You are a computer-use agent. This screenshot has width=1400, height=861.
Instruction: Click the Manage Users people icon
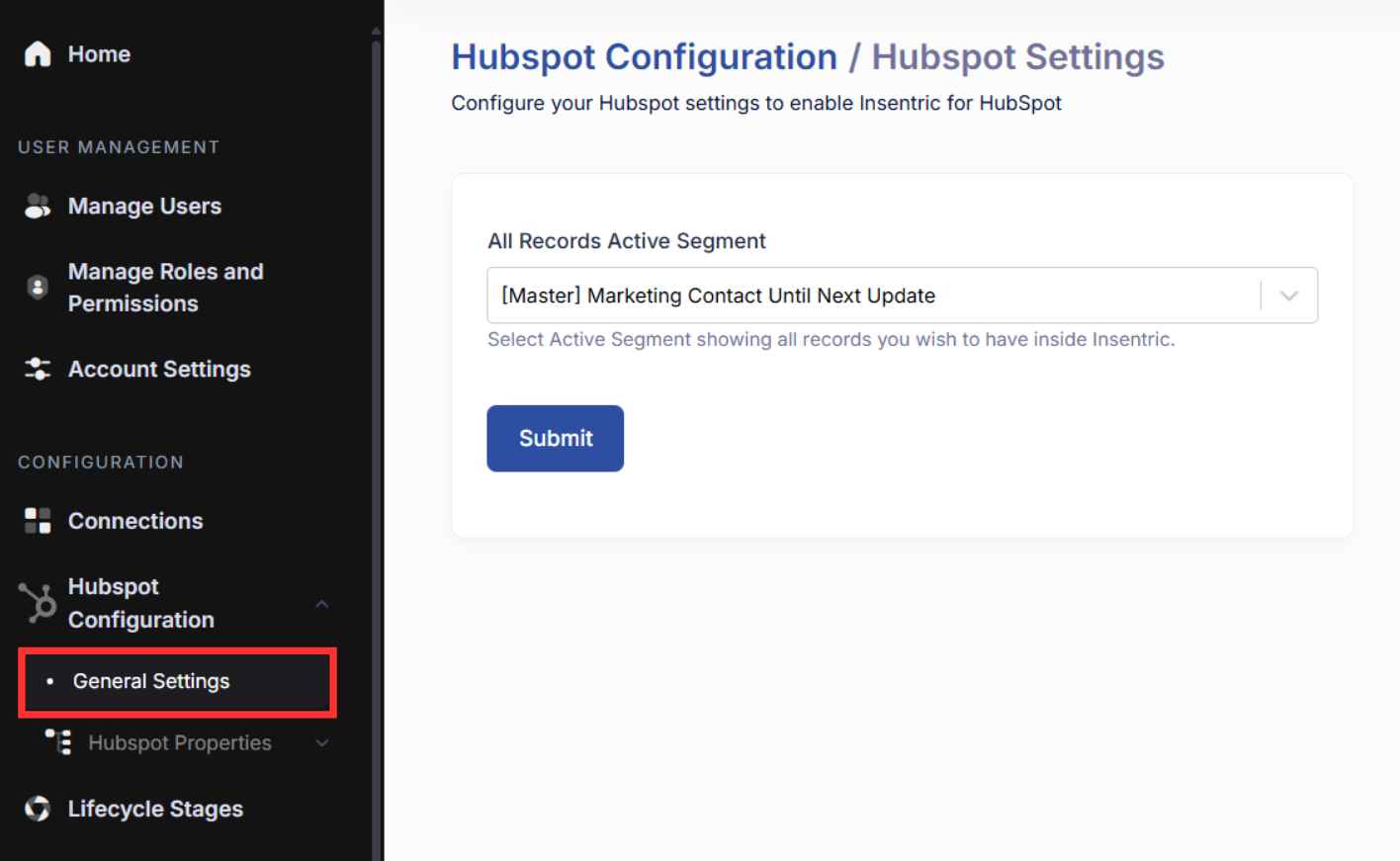pos(38,206)
